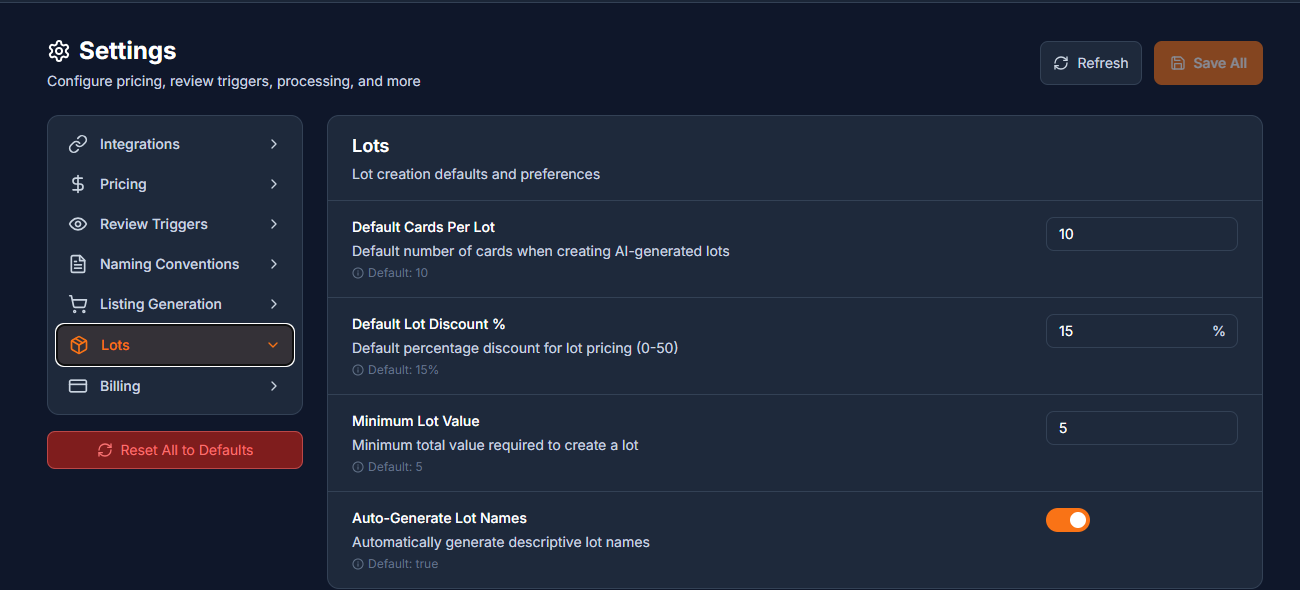
Task: Click the Settings gear icon in header
Action: (58, 50)
